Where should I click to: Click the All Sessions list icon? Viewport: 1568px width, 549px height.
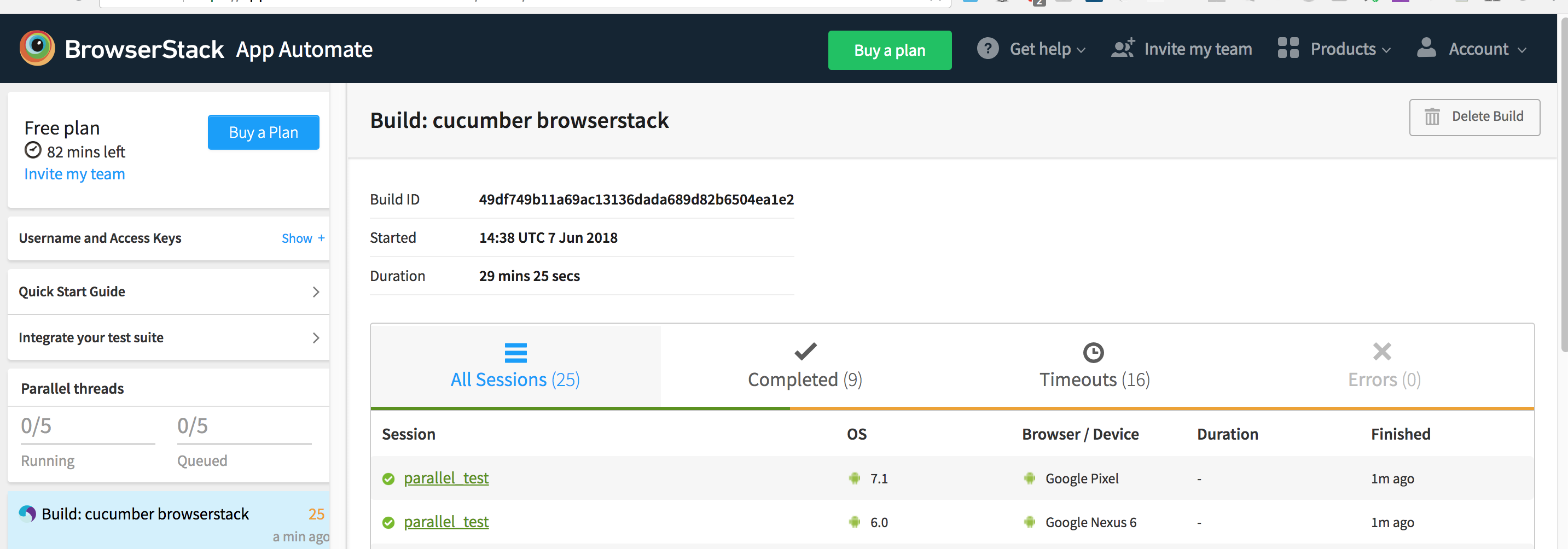pyautogui.click(x=515, y=353)
